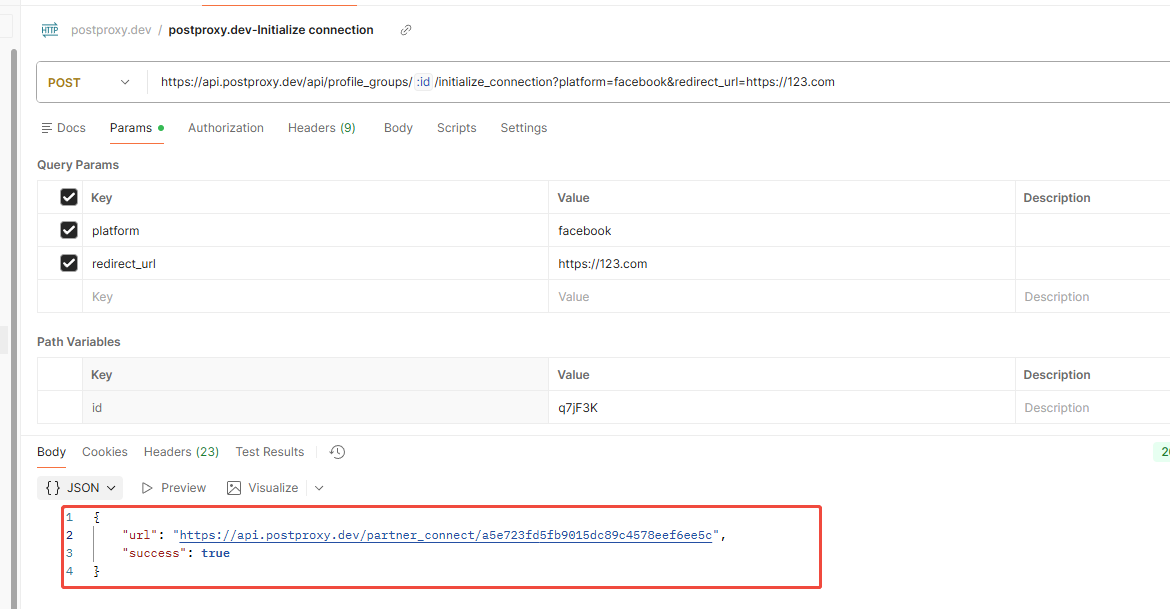The width and height of the screenshot is (1170, 609).
Task: Switch to the Authorization tab
Action: click(x=226, y=128)
